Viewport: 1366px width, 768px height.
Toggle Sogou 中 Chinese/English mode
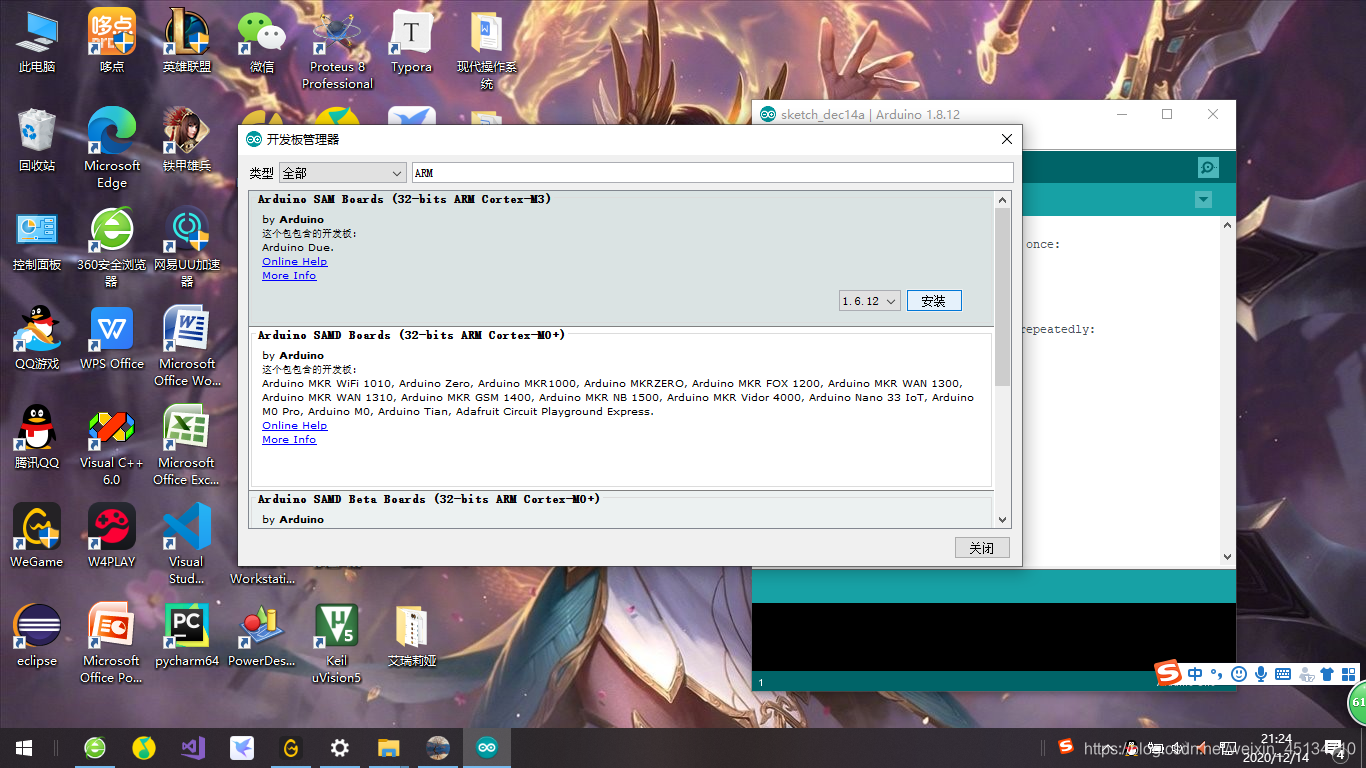click(x=1195, y=674)
